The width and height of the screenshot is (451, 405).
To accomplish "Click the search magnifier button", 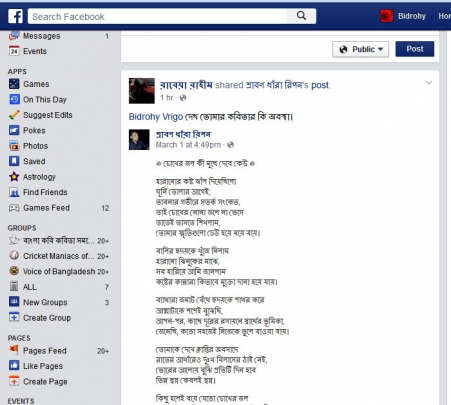I will (x=301, y=16).
